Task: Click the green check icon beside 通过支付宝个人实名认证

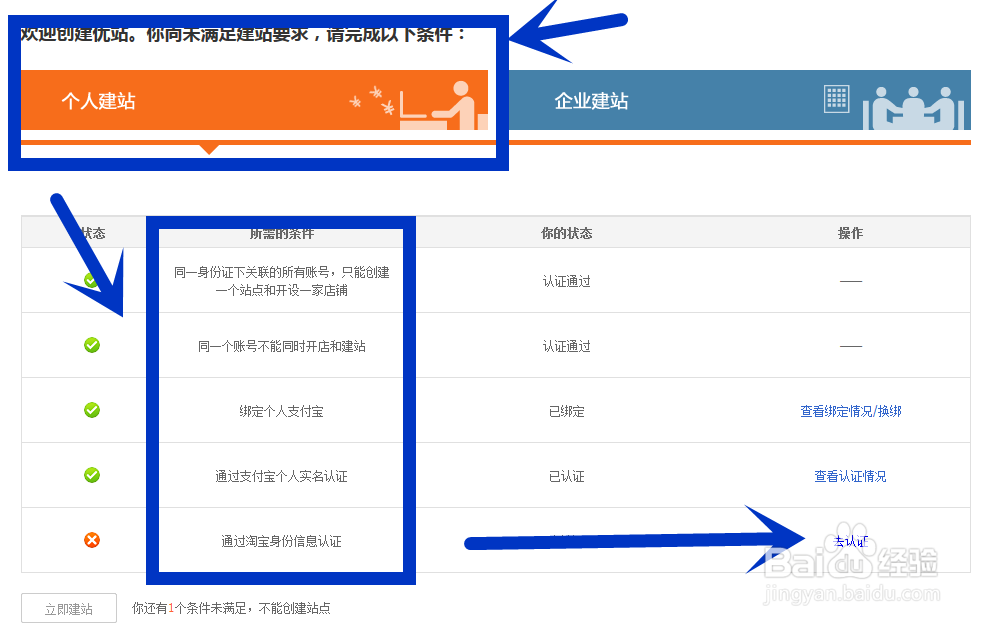Action: 92,475
